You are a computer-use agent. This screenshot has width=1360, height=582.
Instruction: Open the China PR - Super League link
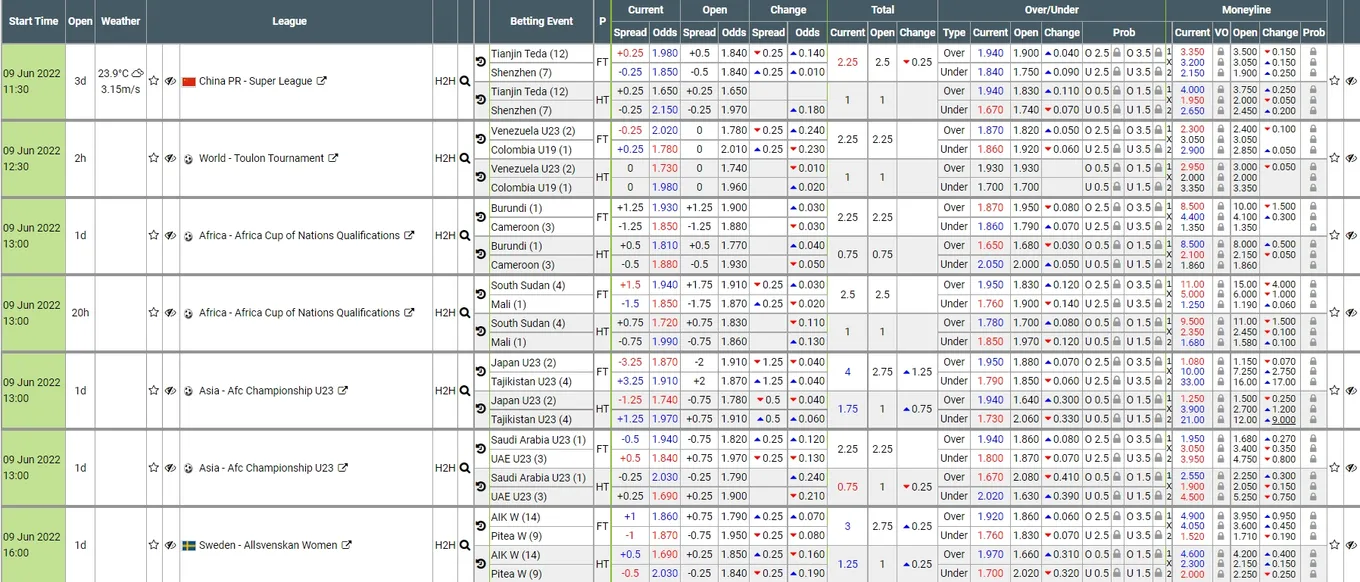[256, 81]
